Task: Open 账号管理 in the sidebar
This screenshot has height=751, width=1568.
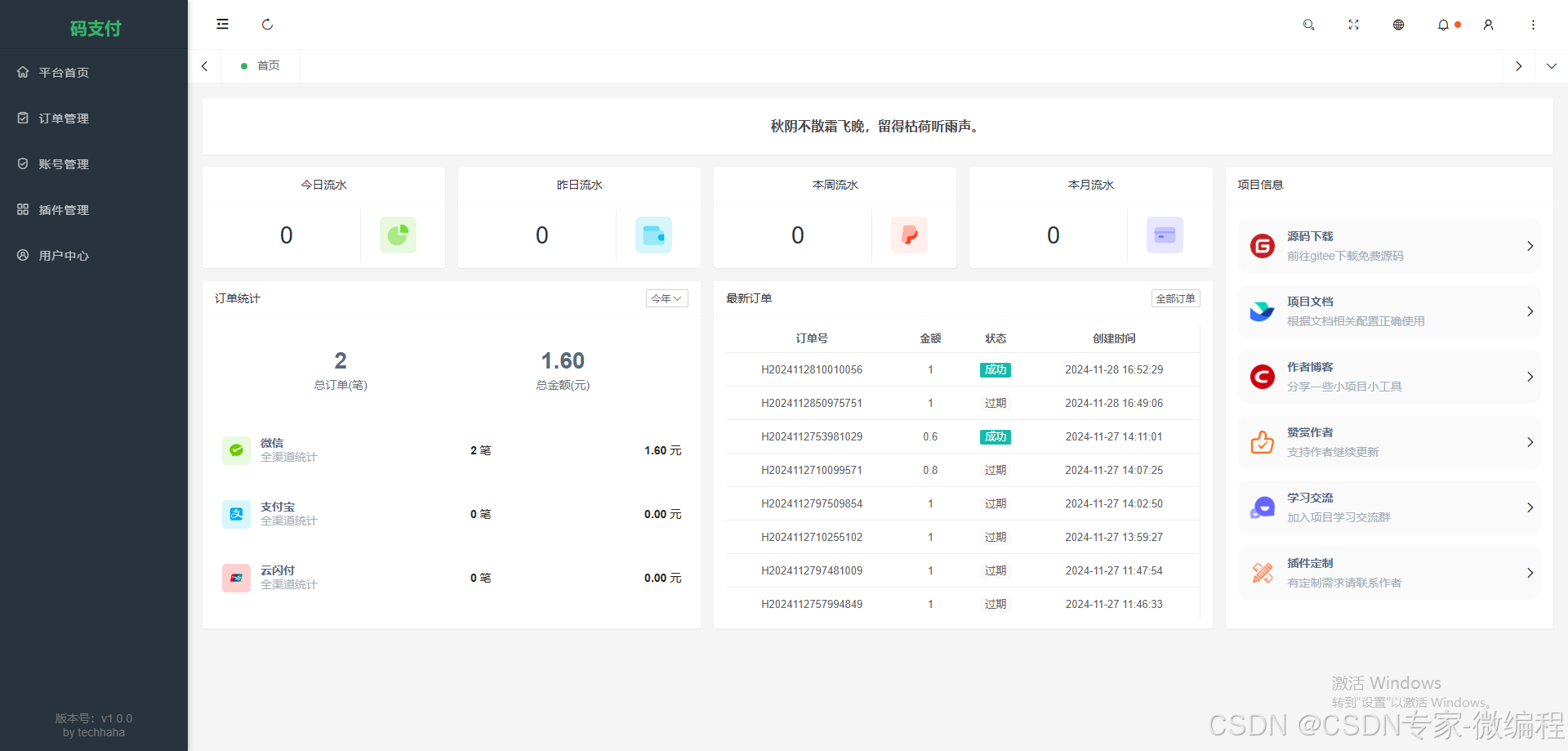Action: [x=94, y=163]
